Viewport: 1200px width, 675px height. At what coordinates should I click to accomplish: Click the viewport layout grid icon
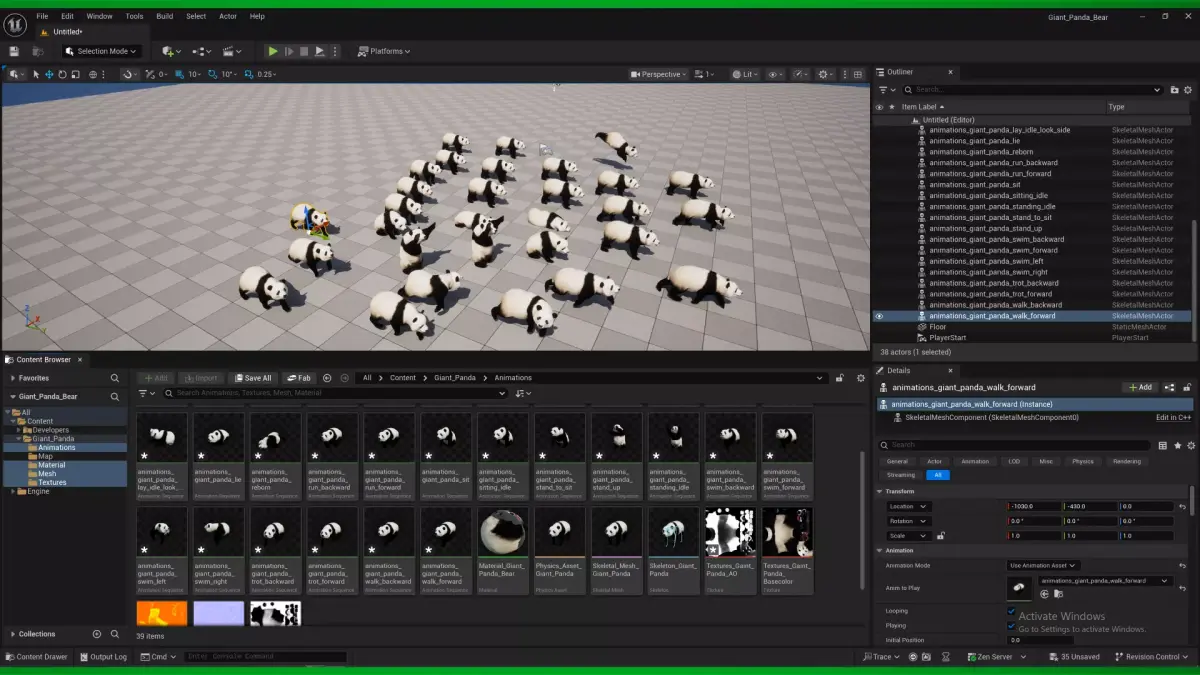tap(856, 74)
